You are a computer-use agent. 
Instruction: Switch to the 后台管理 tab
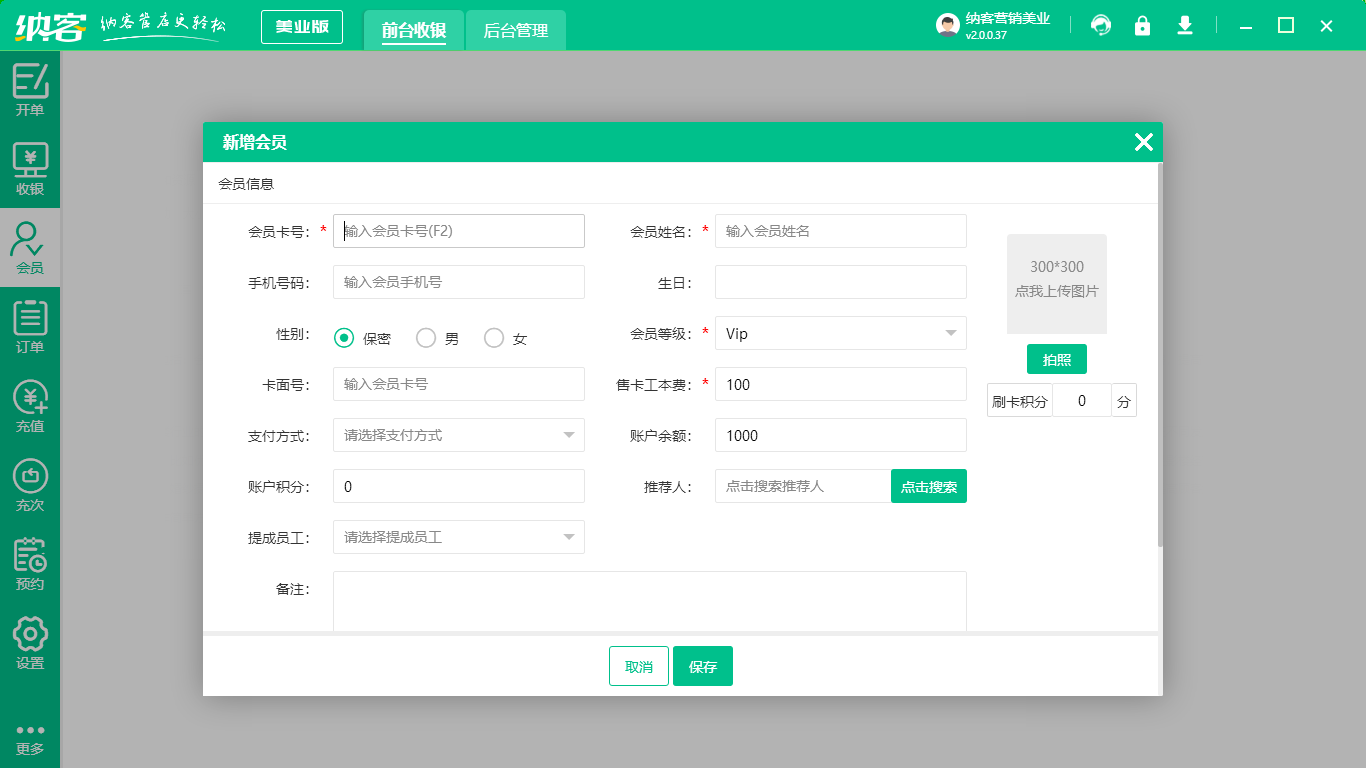[x=515, y=30]
